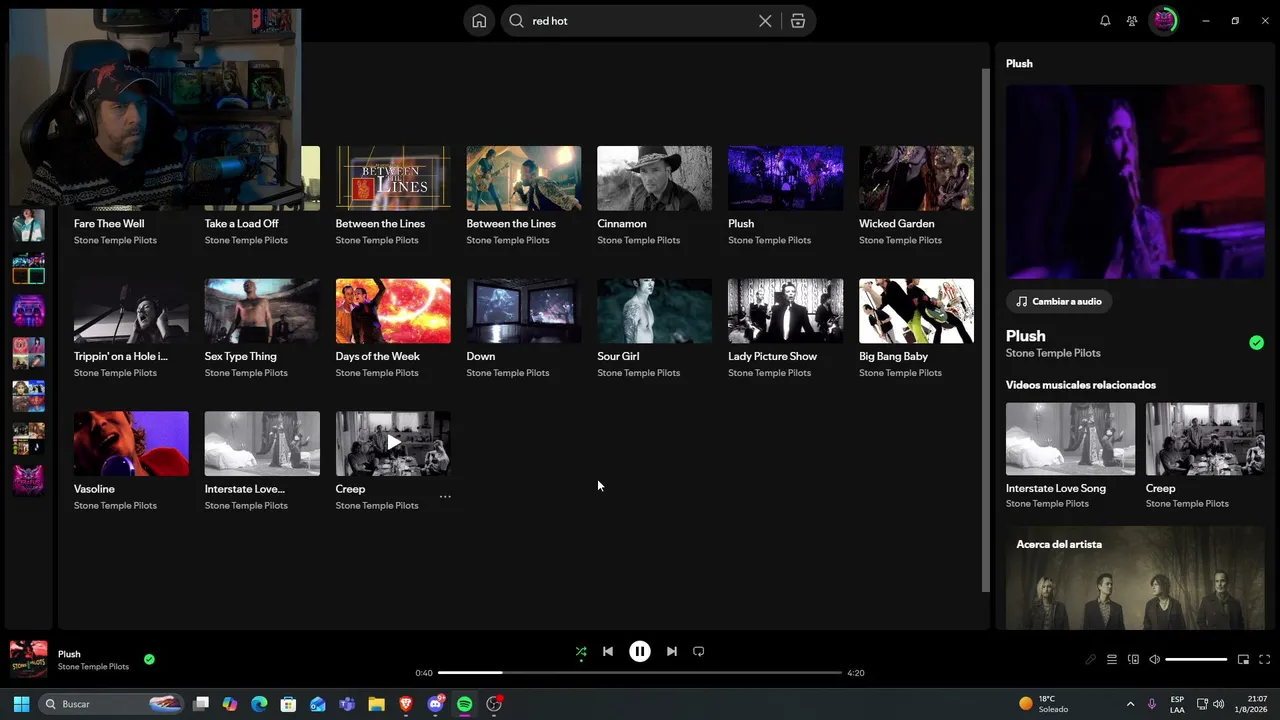This screenshot has width=1280, height=720.
Task: Open the playback queue icon
Action: click(x=1112, y=660)
